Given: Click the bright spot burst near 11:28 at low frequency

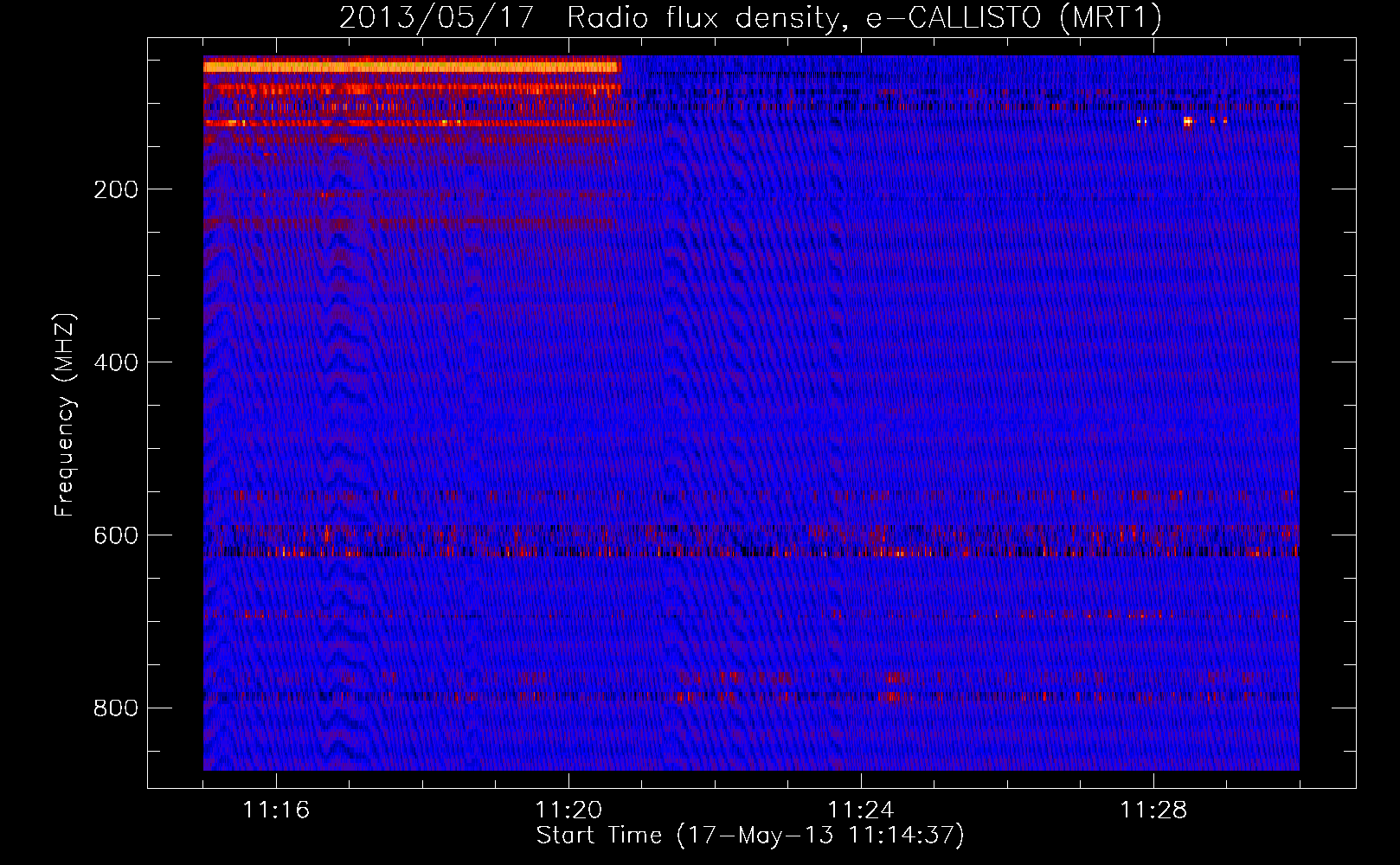Looking at the screenshot, I should 1187,121.
